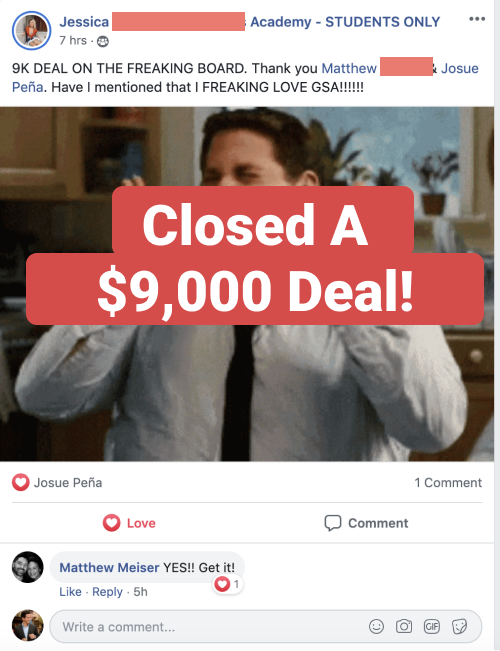500x651 pixels.
Task: Open Jessica's profile name link
Action: coord(84,22)
